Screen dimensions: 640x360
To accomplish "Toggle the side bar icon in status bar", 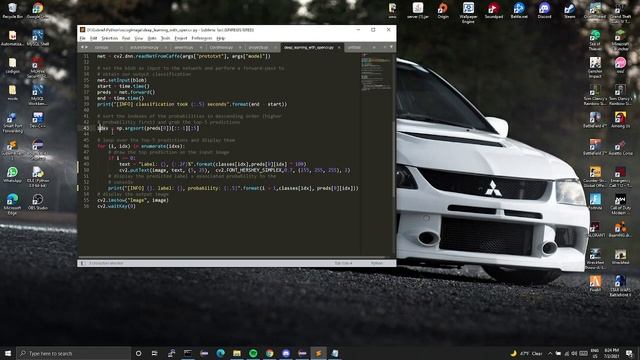I will click(x=82, y=263).
